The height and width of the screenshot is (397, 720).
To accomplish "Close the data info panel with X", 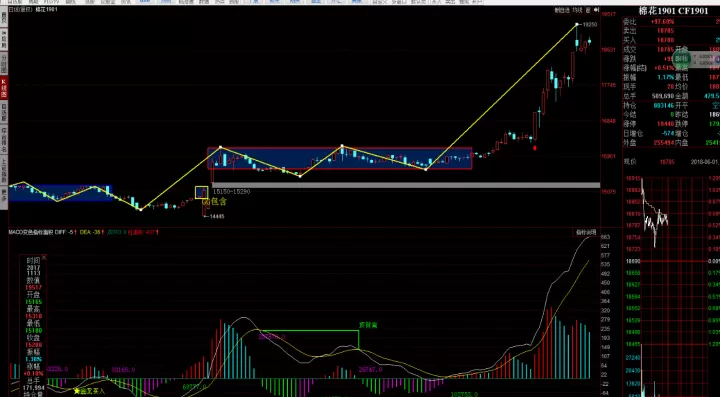I will (44, 257).
